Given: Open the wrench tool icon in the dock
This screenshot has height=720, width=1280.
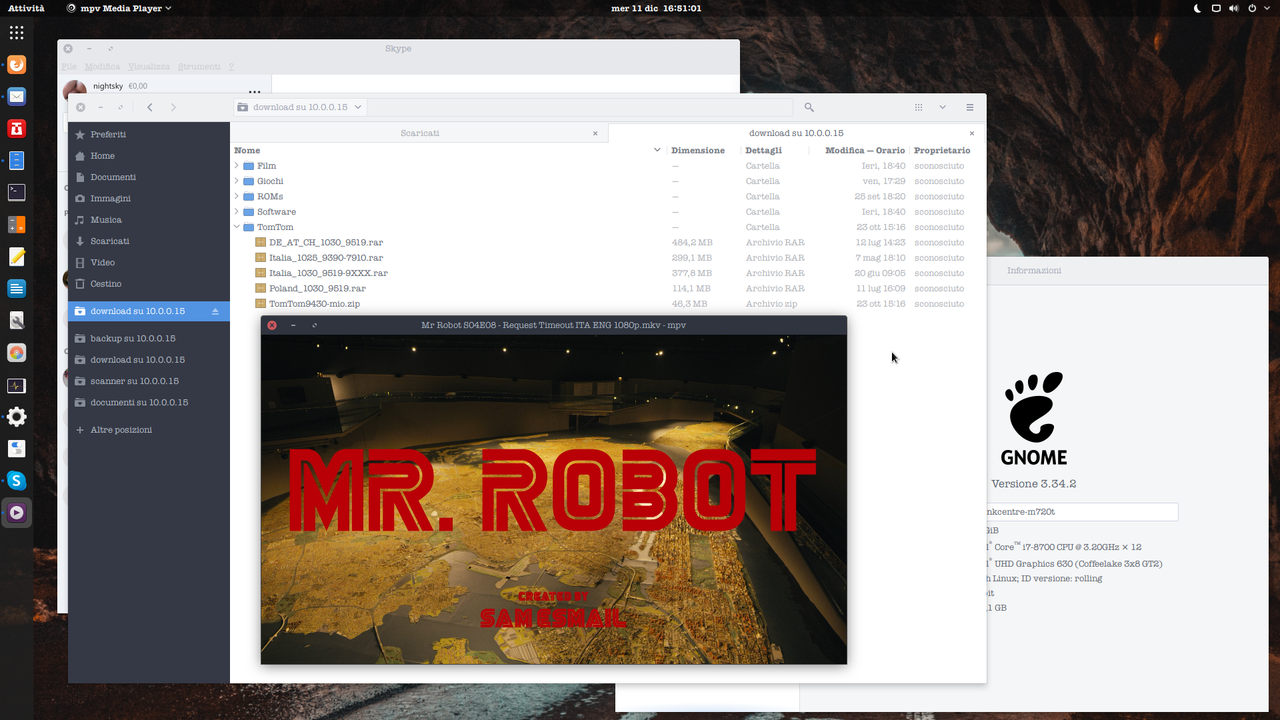Looking at the screenshot, I should (x=16, y=321).
